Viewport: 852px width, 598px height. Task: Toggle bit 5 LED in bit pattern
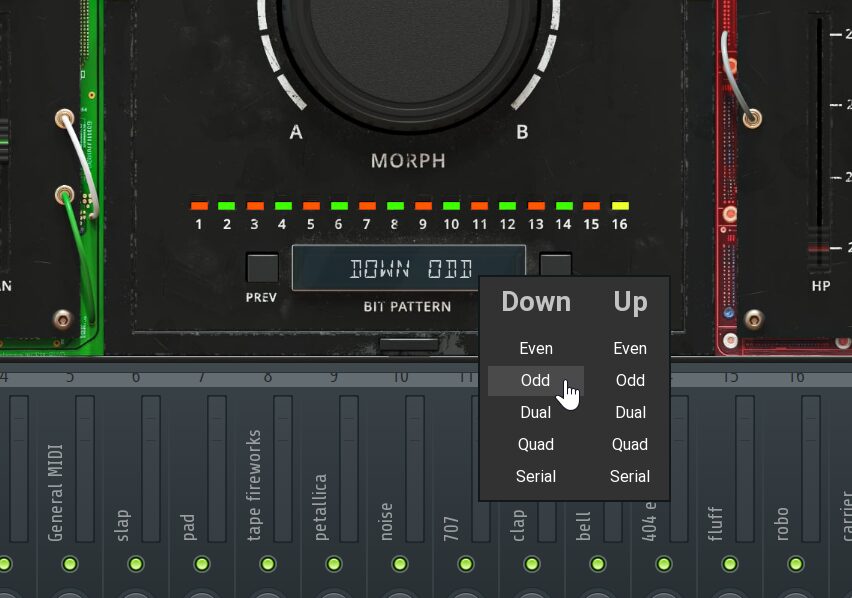click(x=311, y=206)
